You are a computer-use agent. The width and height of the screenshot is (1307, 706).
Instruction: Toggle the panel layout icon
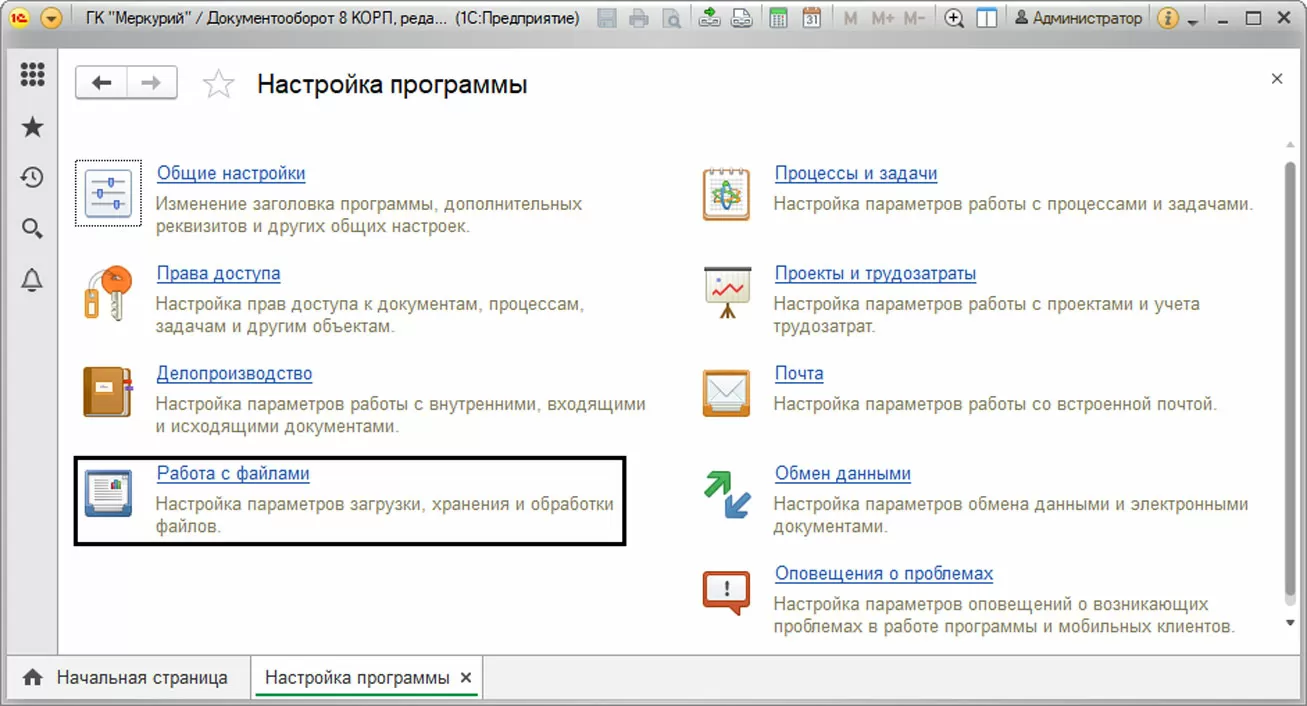tap(987, 18)
